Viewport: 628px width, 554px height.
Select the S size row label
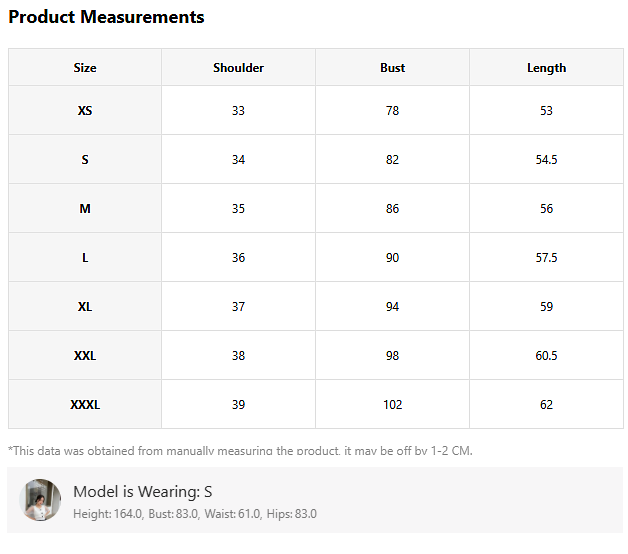[85, 160]
